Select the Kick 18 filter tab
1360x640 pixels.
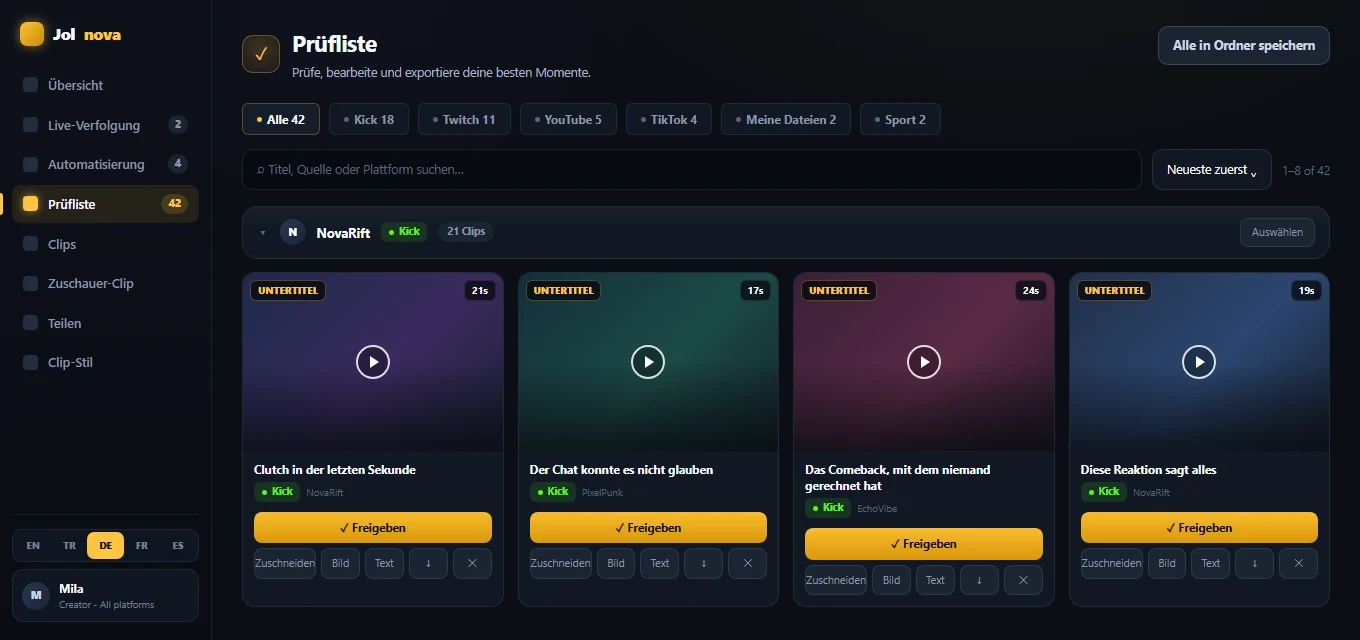click(x=369, y=119)
